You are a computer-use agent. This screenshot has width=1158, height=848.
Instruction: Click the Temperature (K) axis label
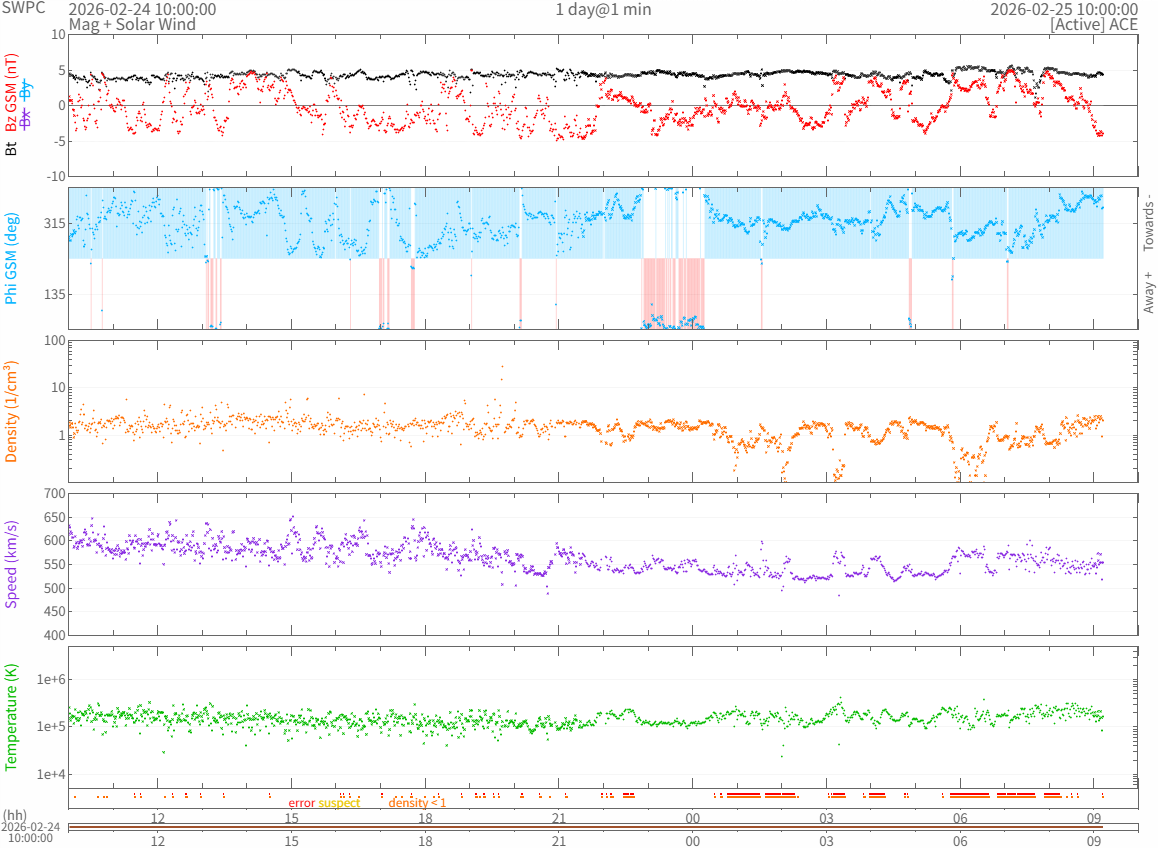pyautogui.click(x=11, y=717)
